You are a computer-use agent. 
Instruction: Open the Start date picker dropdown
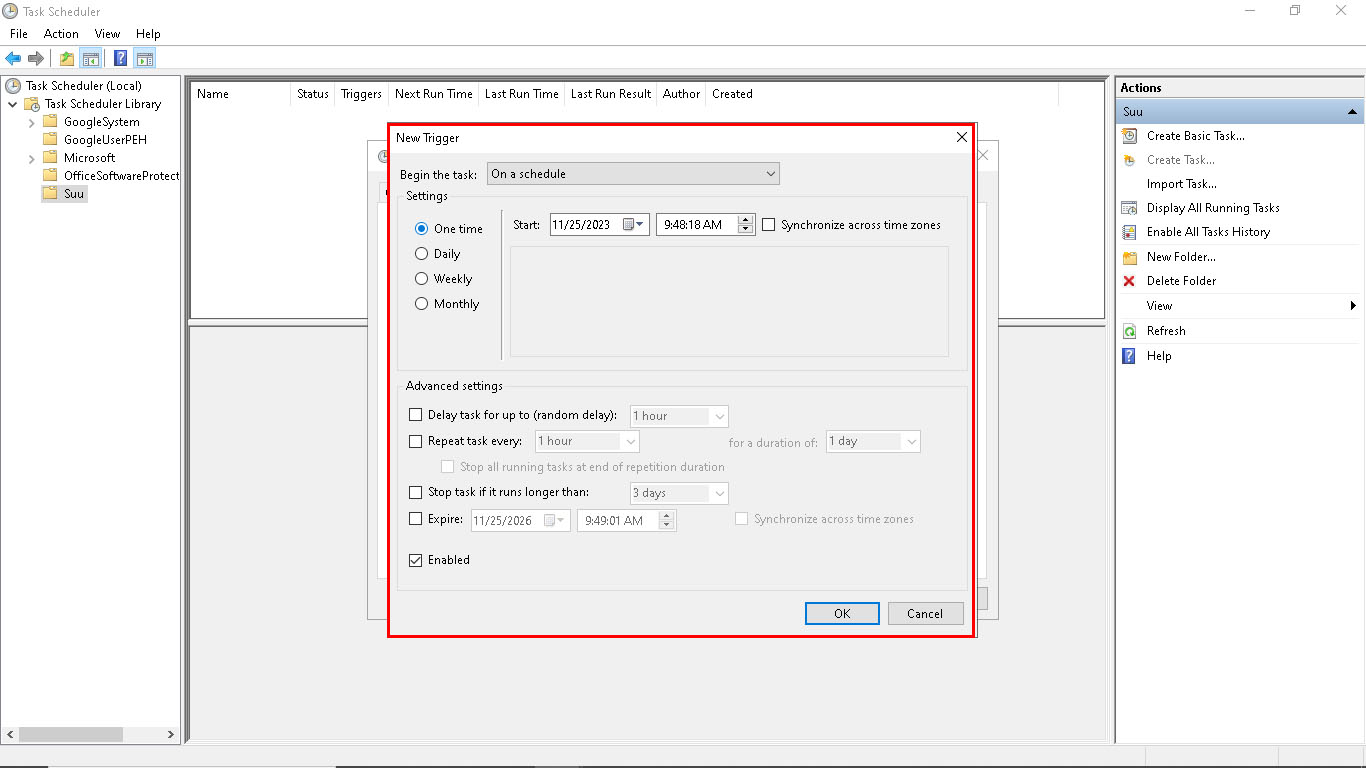click(x=637, y=225)
